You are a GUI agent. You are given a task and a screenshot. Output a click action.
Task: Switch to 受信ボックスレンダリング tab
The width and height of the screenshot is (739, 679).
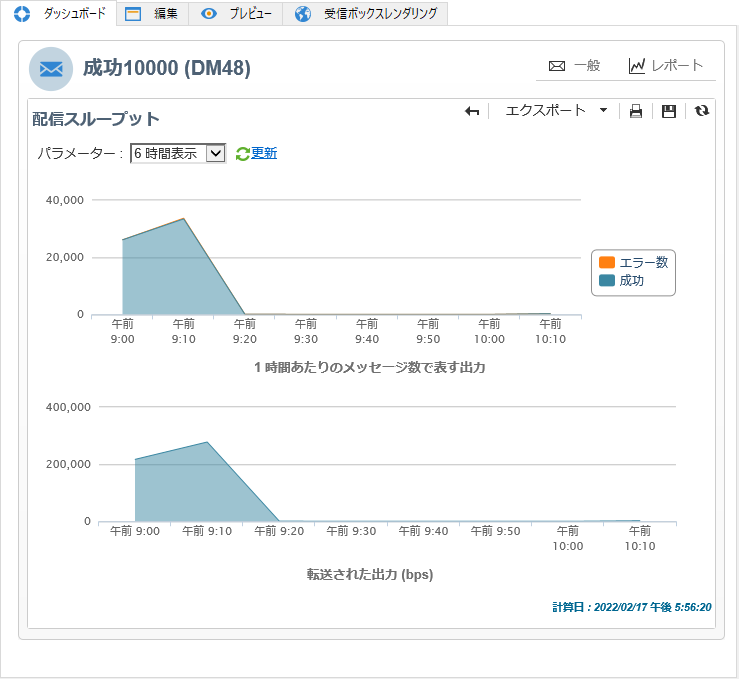pos(365,14)
